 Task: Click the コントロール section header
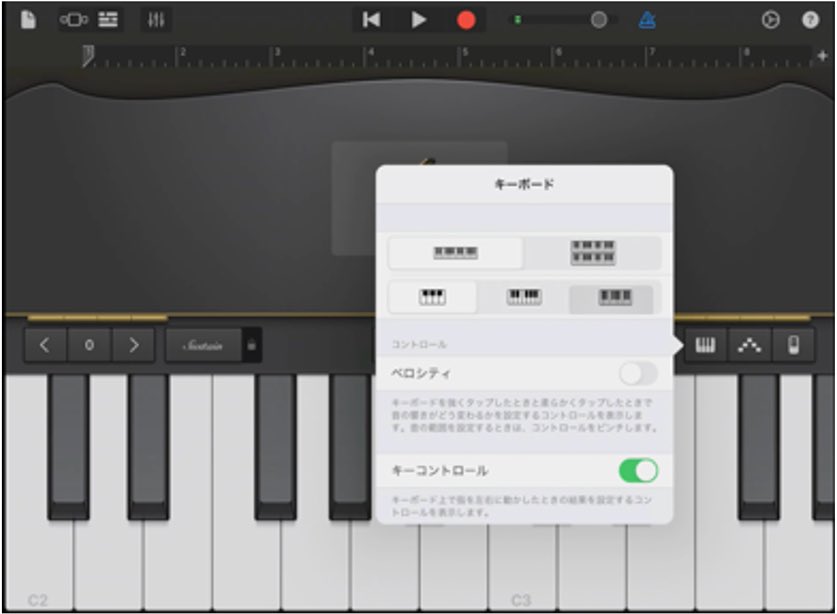tap(419, 344)
